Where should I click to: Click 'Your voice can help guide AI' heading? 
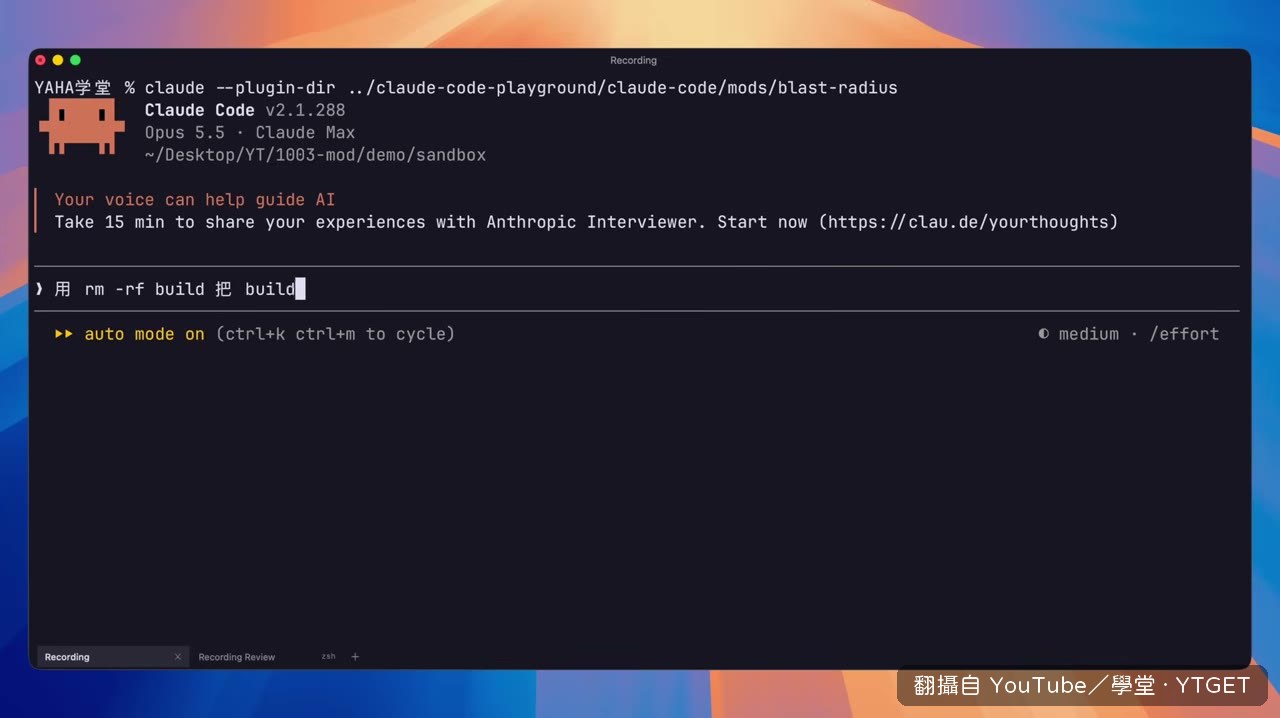[x=195, y=200]
